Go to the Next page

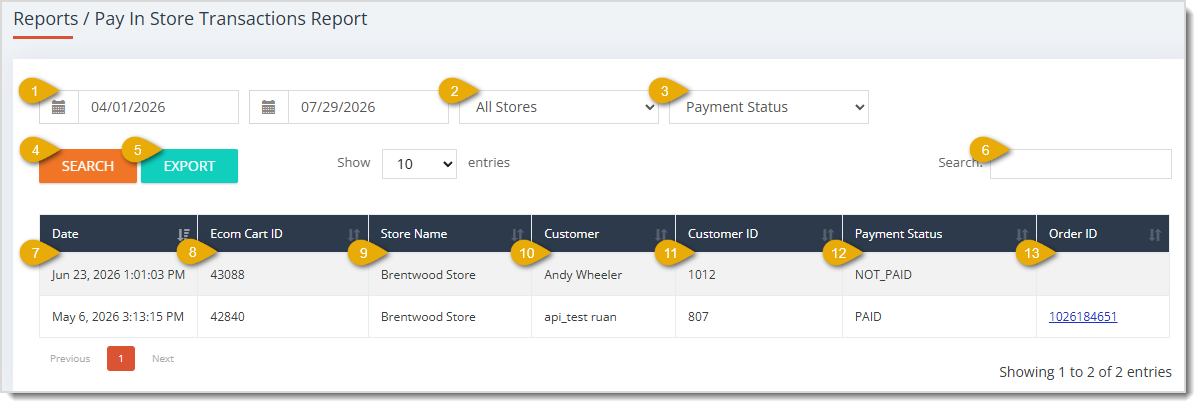click(163, 358)
